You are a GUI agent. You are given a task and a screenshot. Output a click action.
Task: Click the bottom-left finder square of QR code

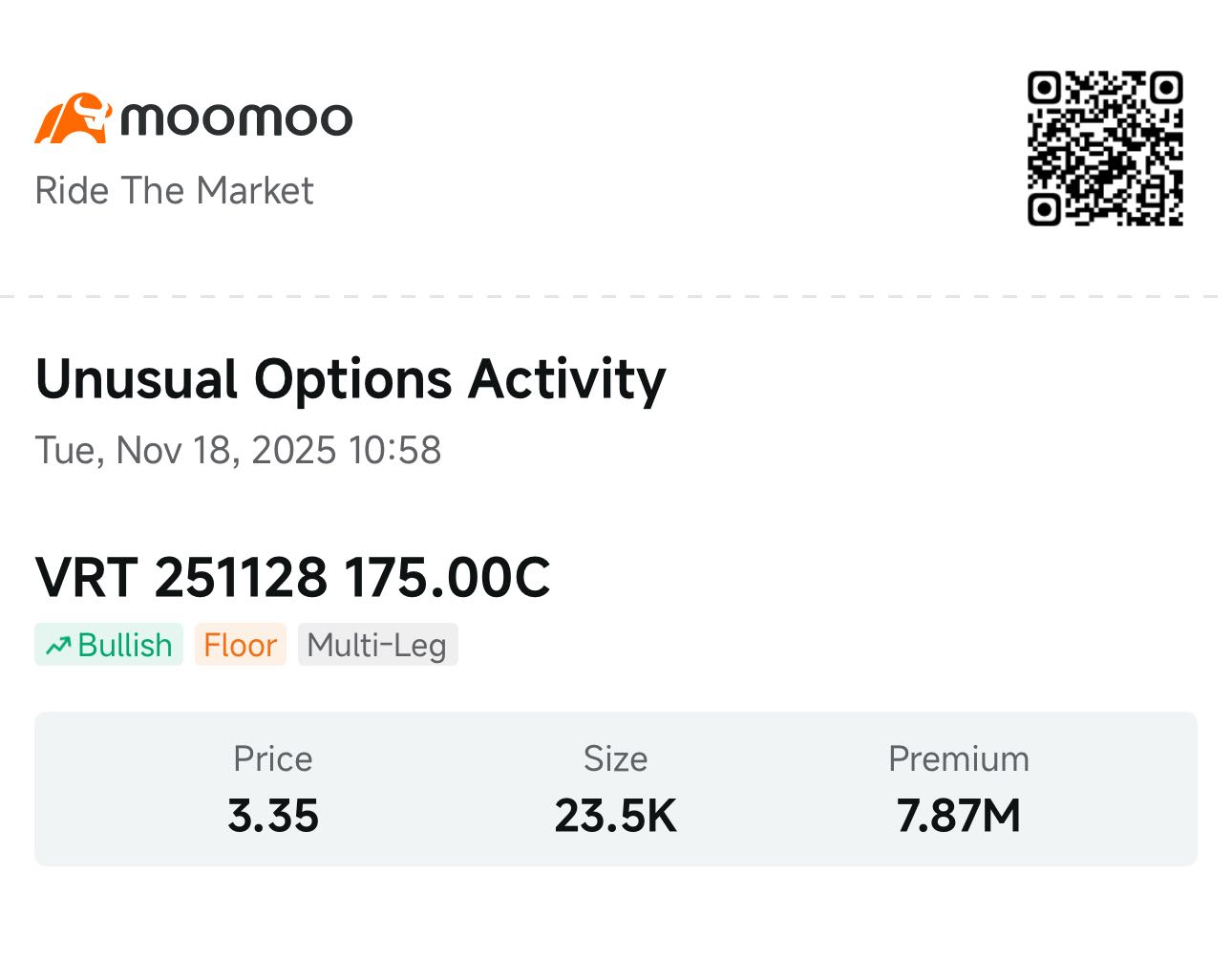click(x=1044, y=208)
